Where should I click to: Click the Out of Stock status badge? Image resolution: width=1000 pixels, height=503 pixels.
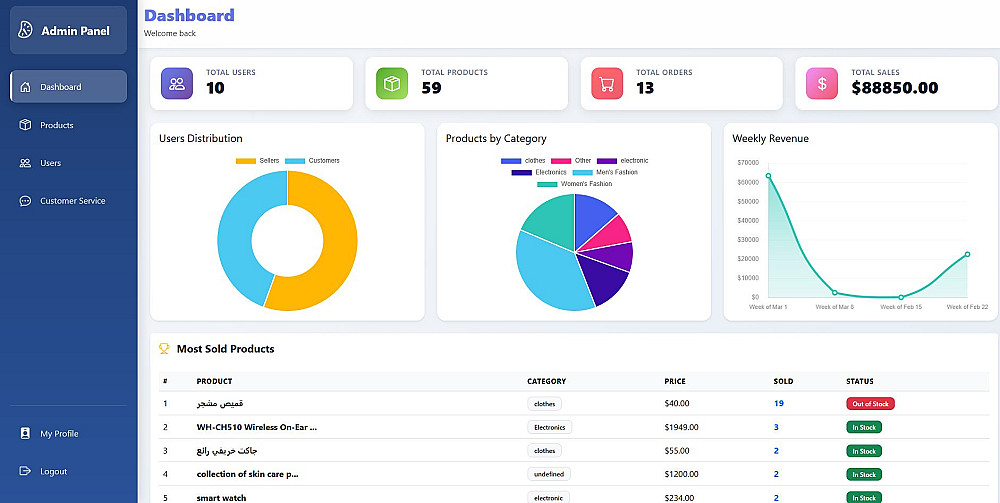[x=871, y=404]
